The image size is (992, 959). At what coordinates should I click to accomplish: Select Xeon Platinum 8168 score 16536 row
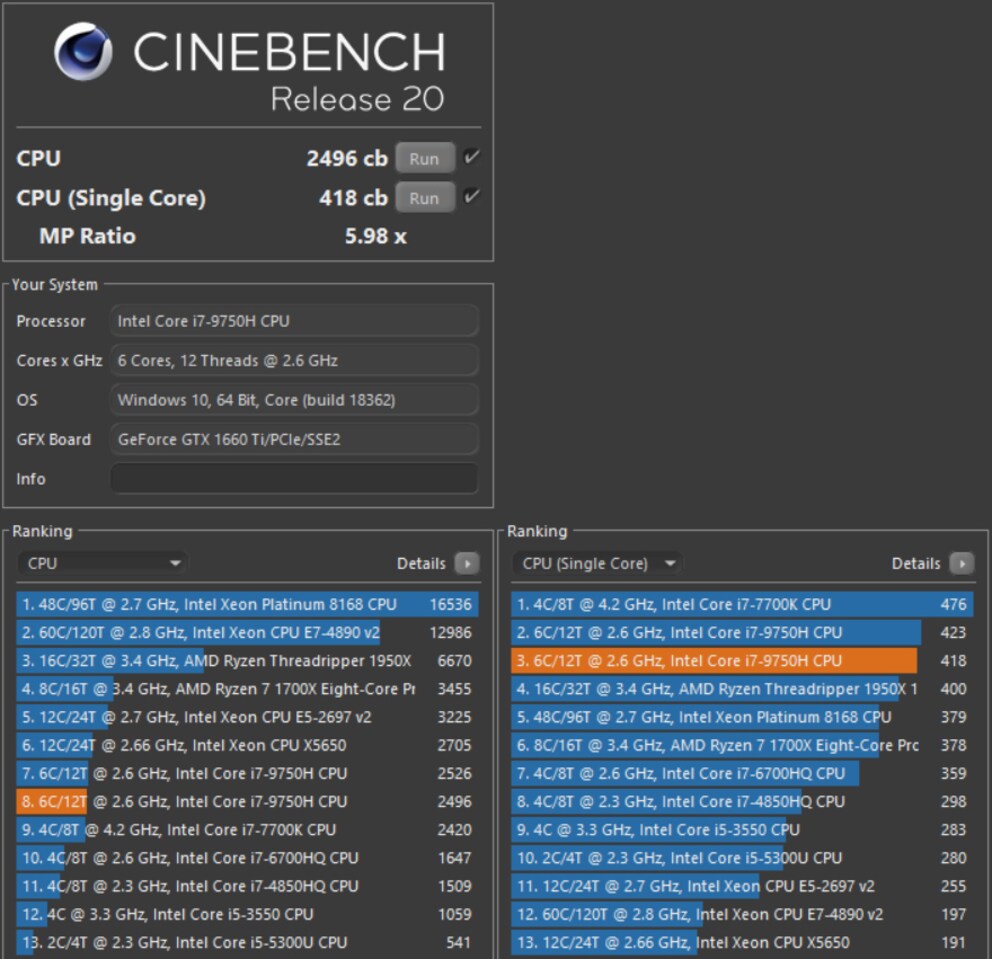(x=247, y=604)
